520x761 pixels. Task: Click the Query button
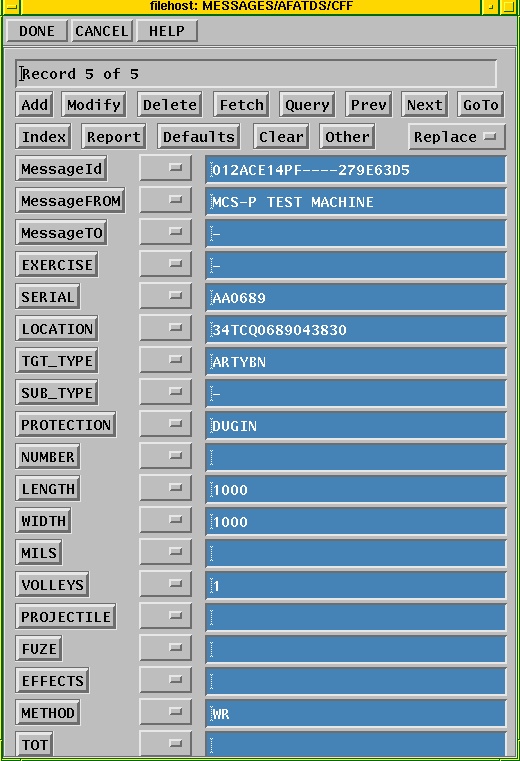pos(307,104)
